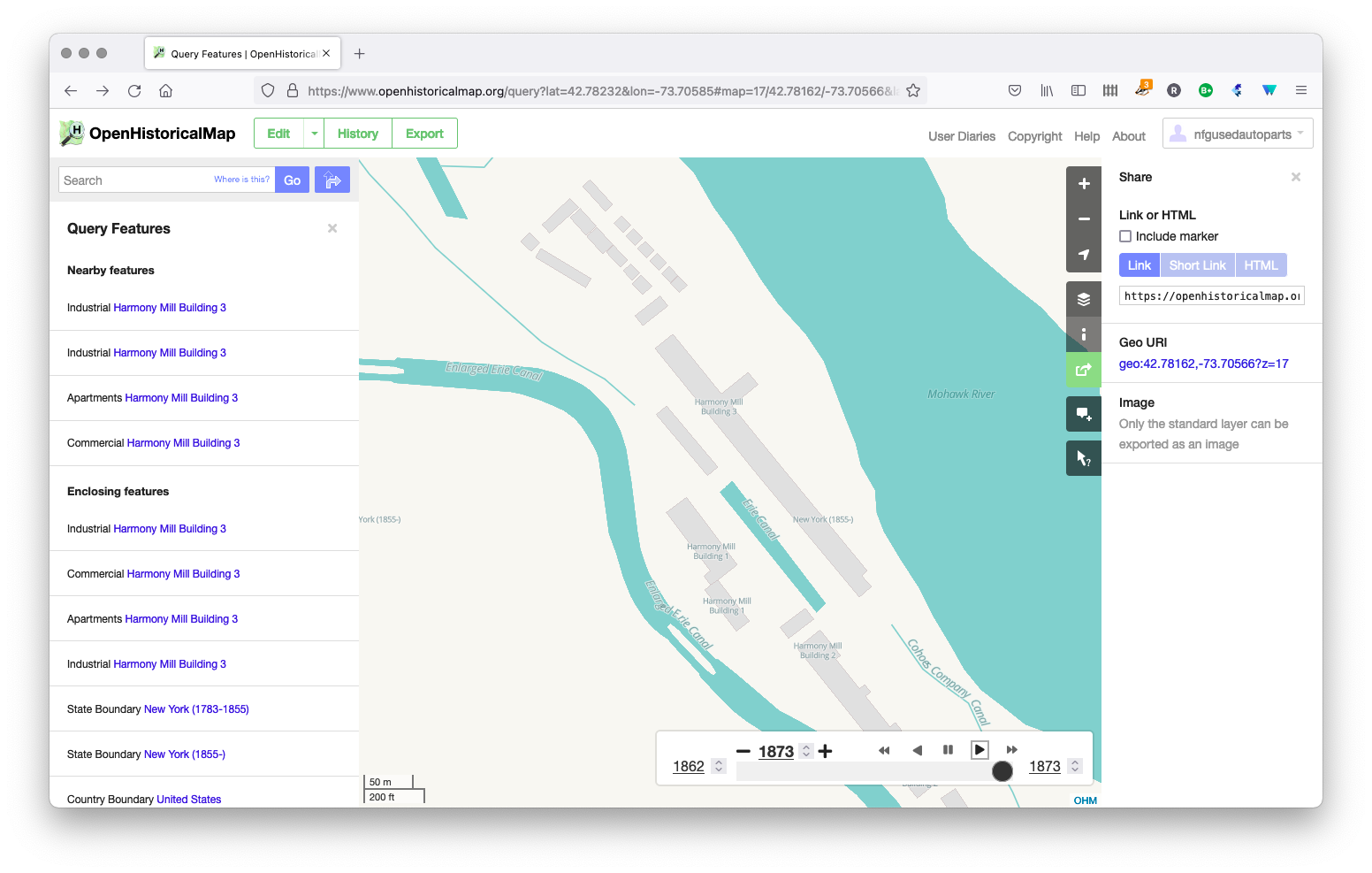Click the nfgusedautoparts account dropdown
1372x873 pixels.
(1237, 133)
